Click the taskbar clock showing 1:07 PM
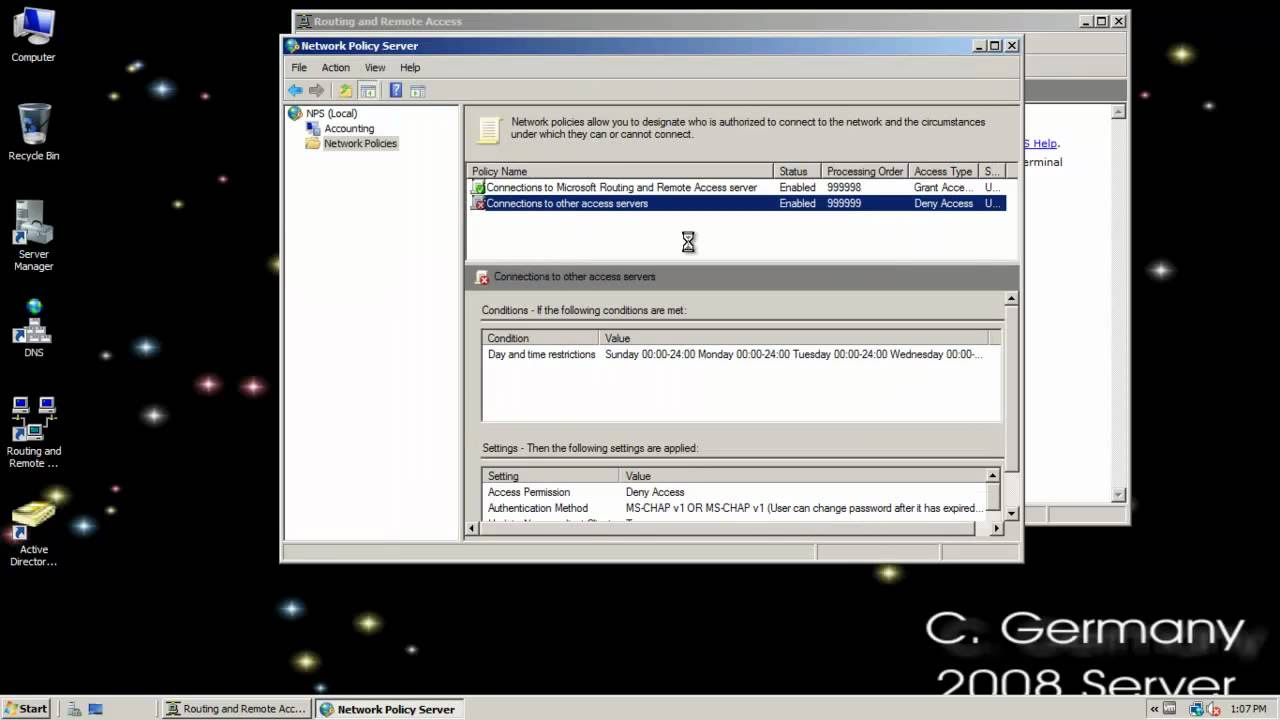 1248,709
